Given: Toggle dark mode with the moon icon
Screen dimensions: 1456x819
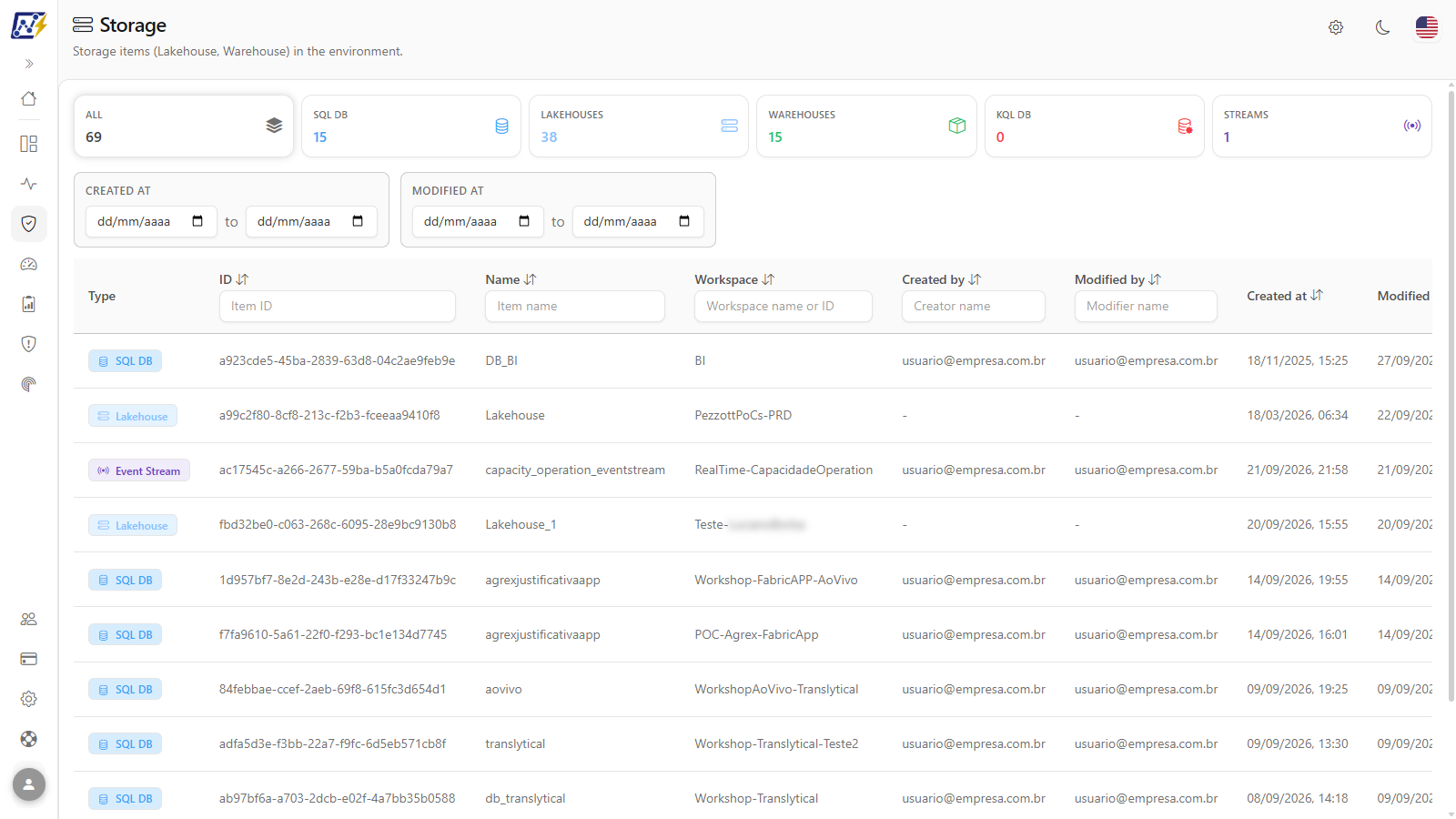Looking at the screenshot, I should (1382, 27).
